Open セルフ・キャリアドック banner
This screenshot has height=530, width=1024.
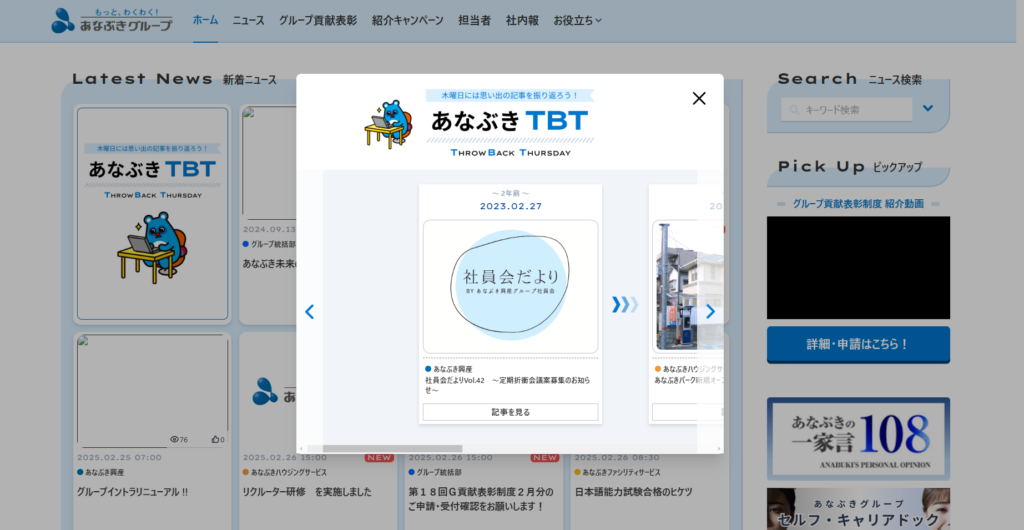(x=858, y=509)
